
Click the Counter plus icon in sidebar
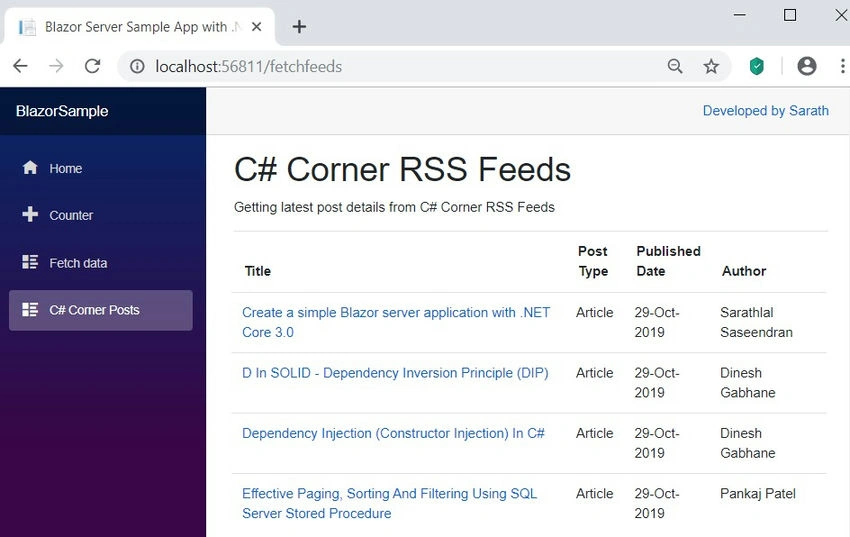coord(30,215)
